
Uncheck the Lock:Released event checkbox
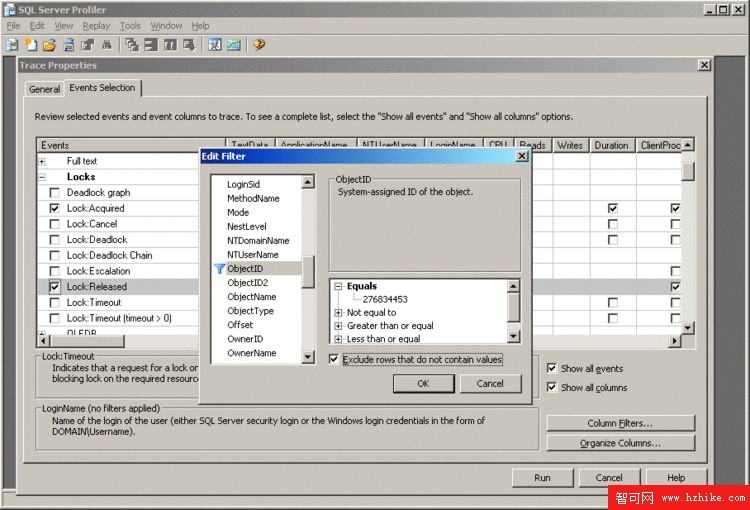point(55,287)
